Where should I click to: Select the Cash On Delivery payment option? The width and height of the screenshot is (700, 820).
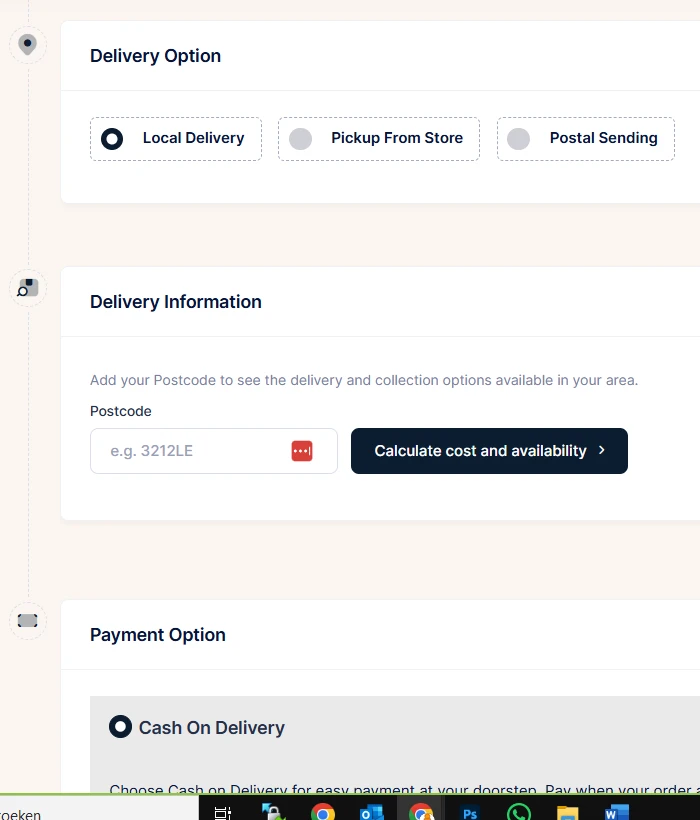click(197, 727)
